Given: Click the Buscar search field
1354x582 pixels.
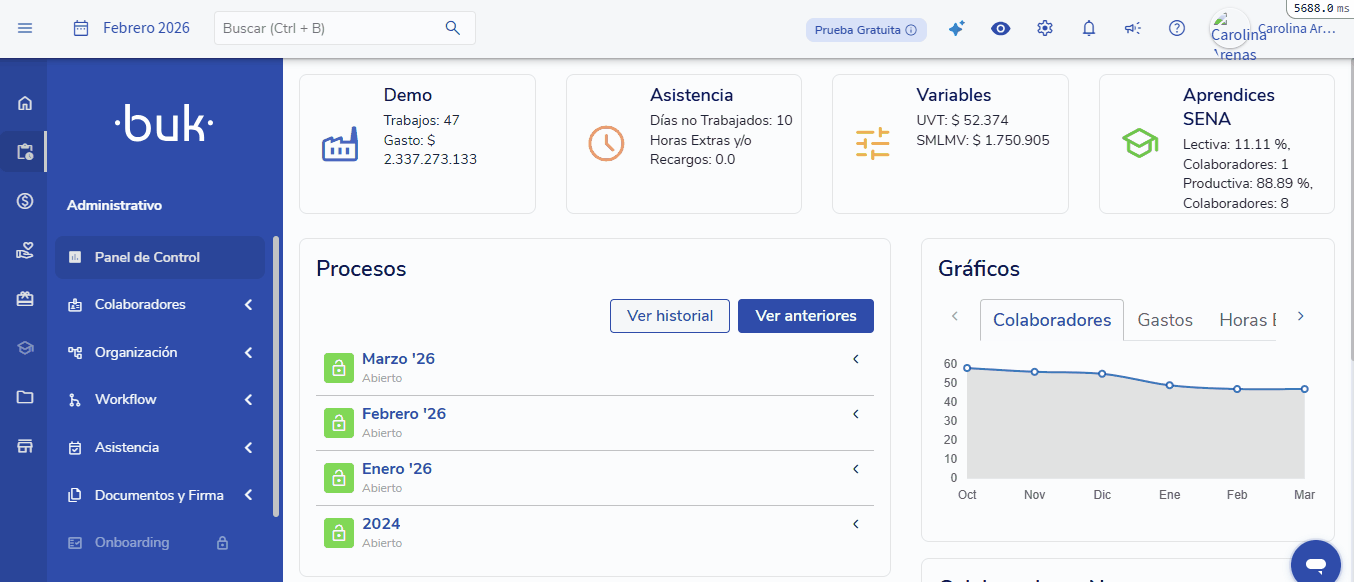Looking at the screenshot, I should pyautogui.click(x=330, y=28).
